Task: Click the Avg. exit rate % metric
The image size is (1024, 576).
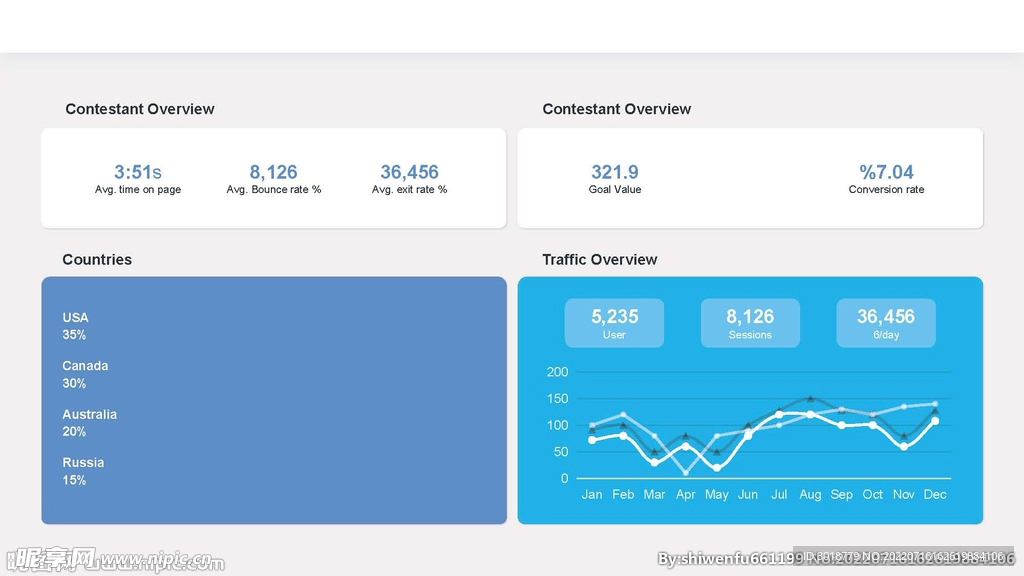Action: (x=409, y=178)
